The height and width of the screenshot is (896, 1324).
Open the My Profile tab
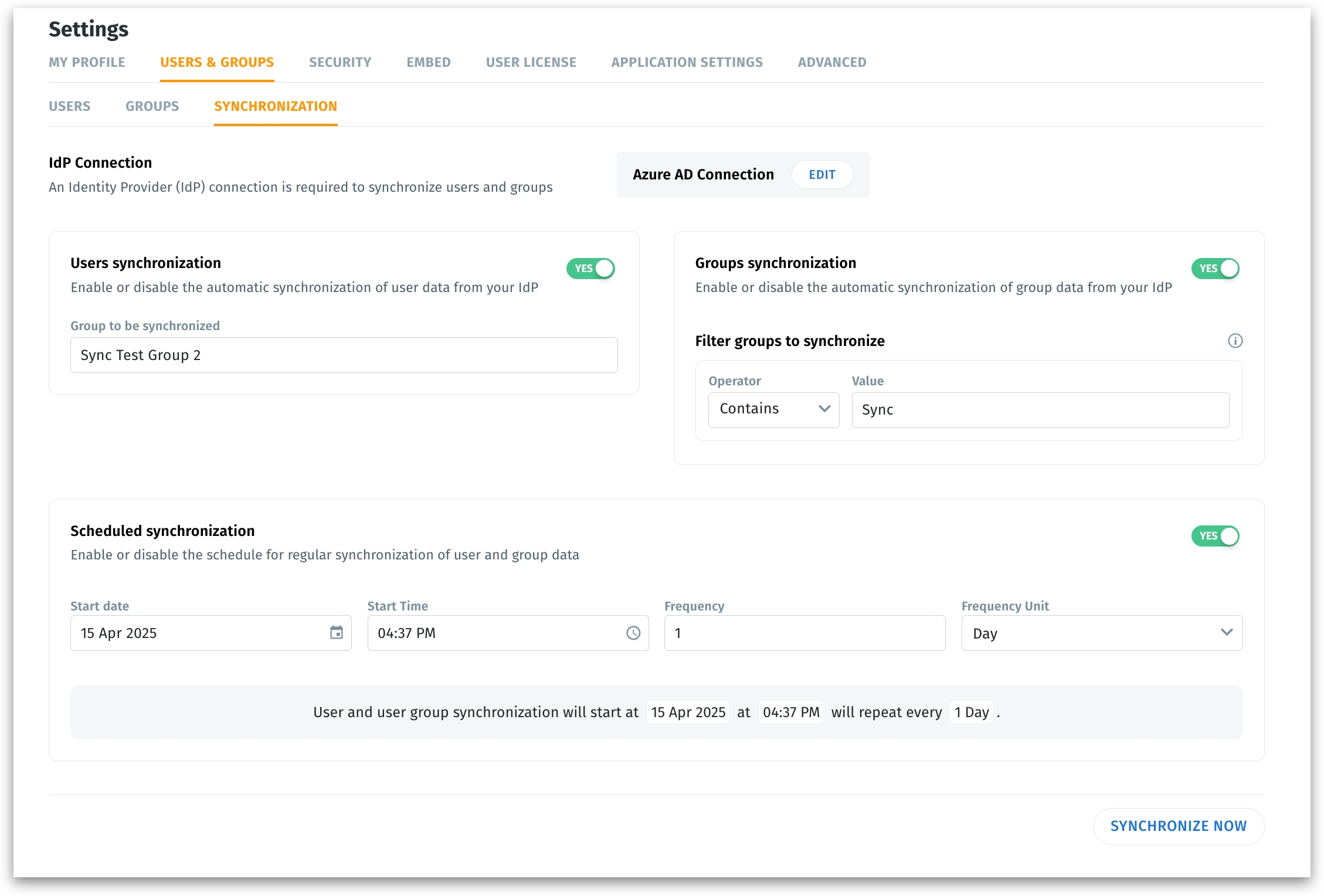87,62
